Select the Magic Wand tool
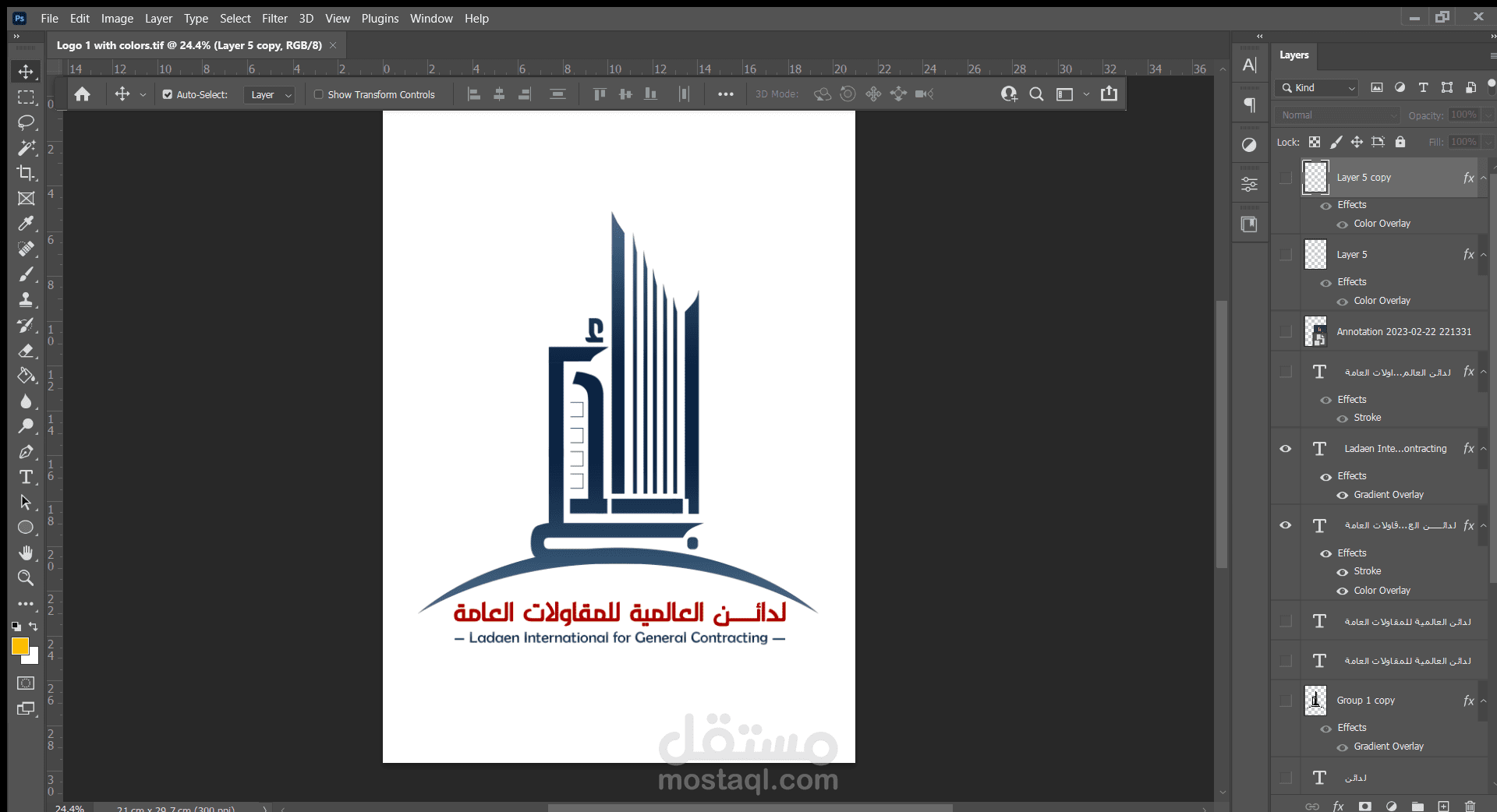Screen dimensions: 1497x812 (x=26, y=147)
